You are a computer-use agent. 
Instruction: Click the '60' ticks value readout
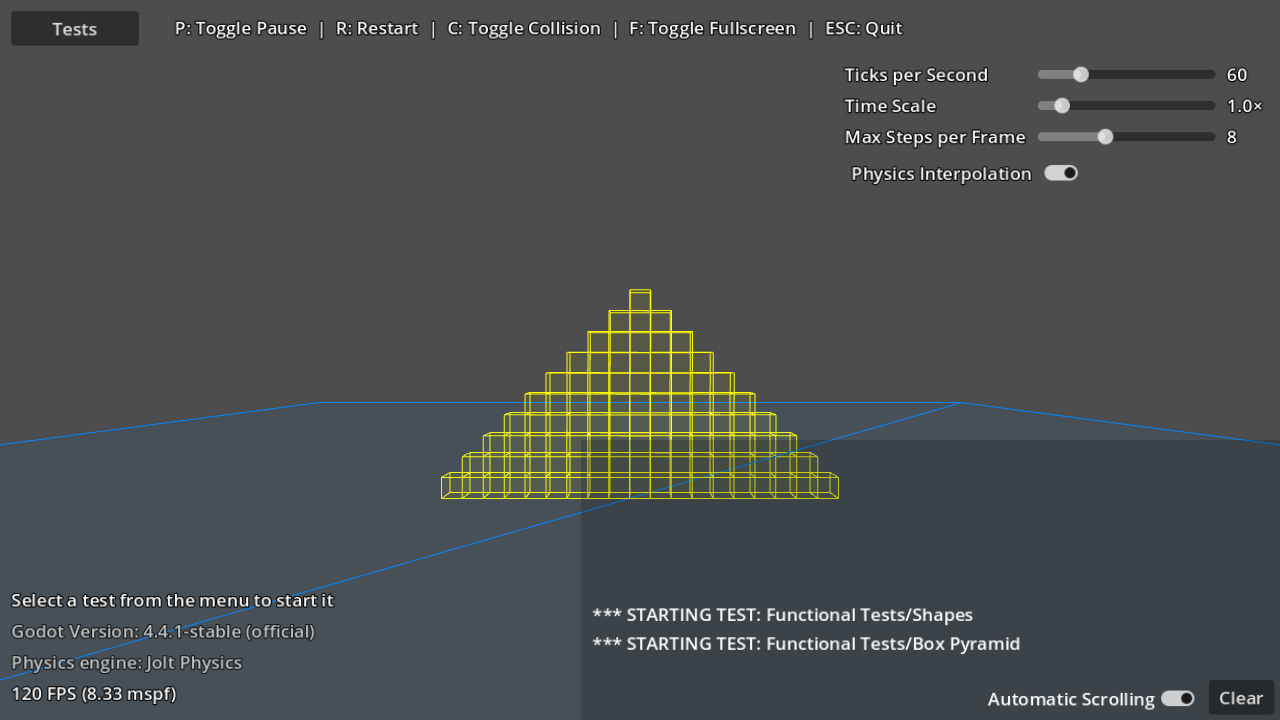click(1236, 74)
